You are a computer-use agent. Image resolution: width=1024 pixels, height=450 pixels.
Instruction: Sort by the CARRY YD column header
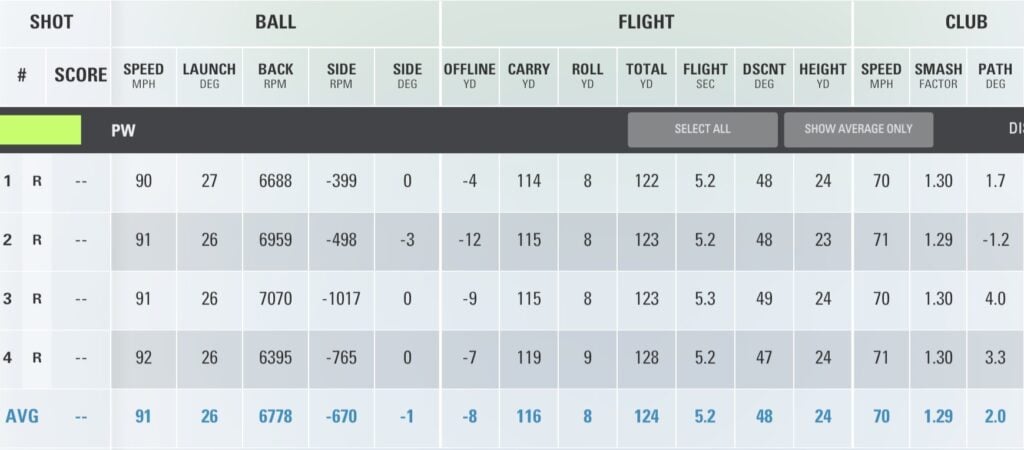coord(529,76)
